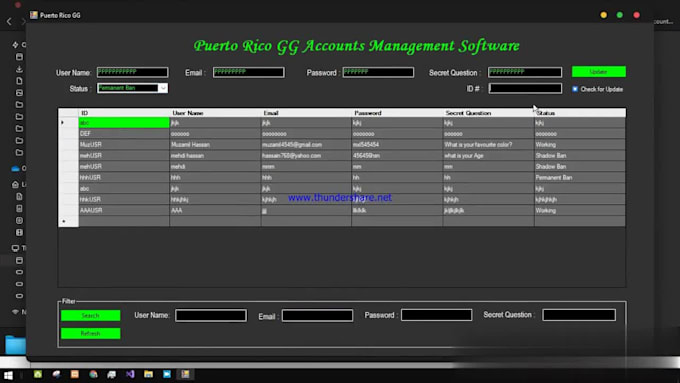Click the ID column header

tap(124, 113)
